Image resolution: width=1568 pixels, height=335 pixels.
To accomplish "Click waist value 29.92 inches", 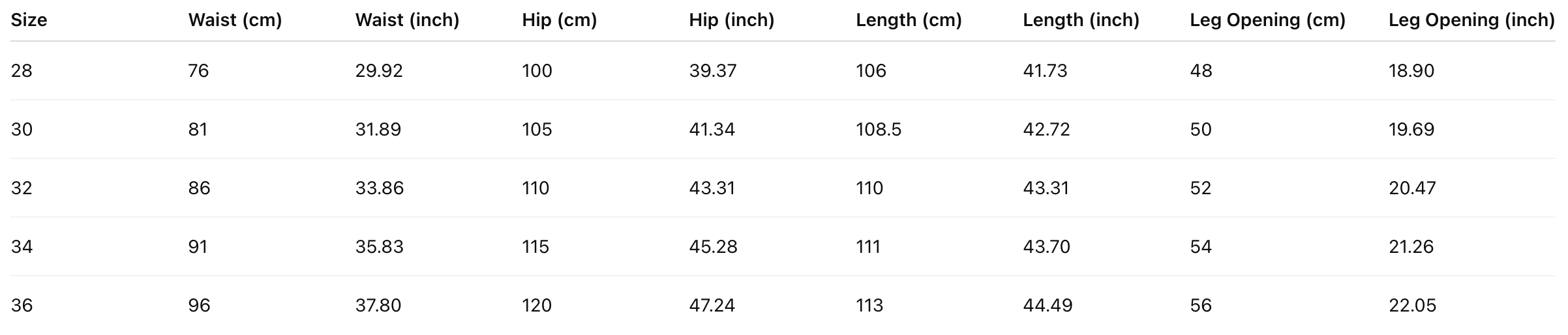I will click(x=379, y=70).
